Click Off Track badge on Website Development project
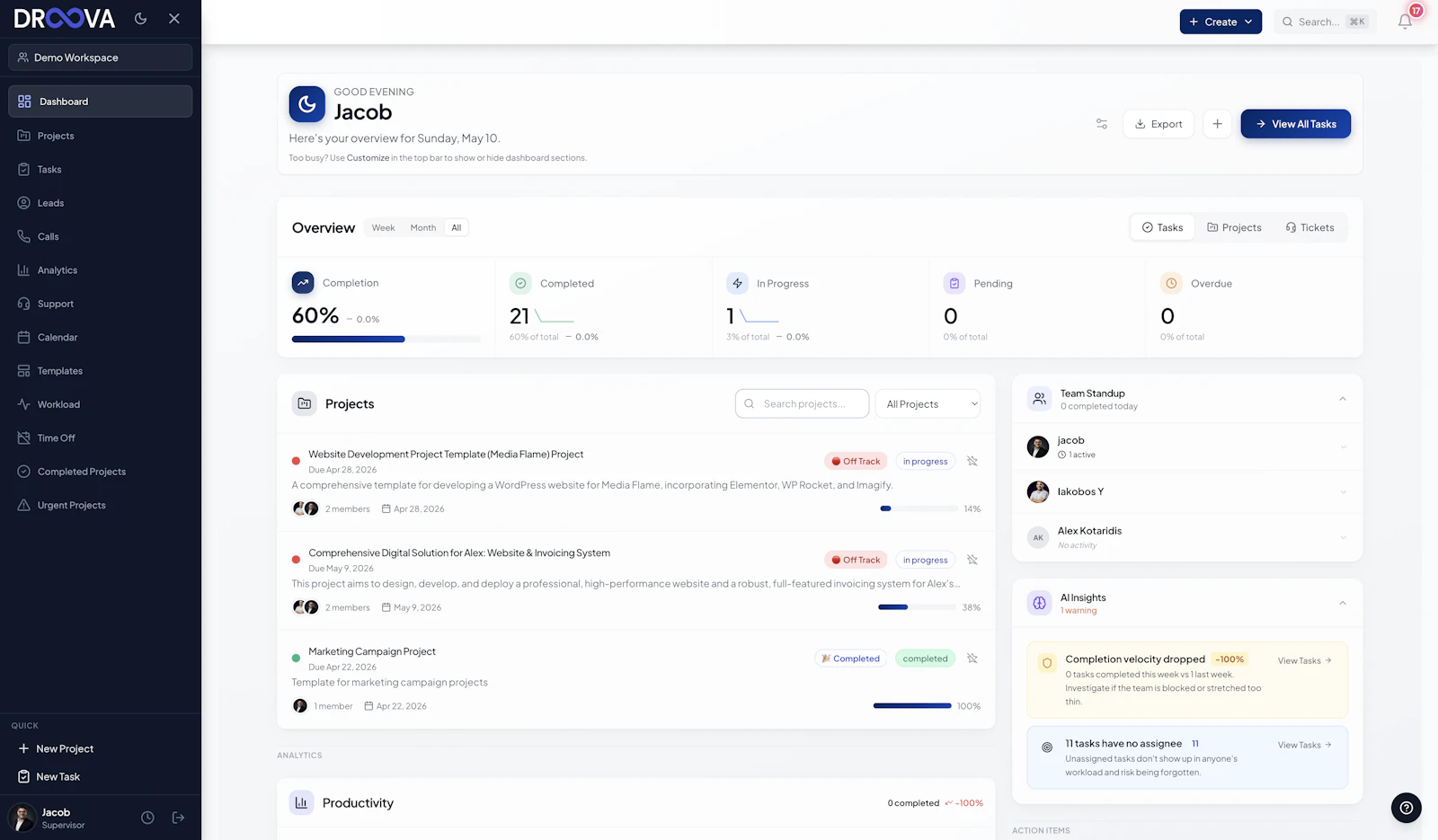Viewport: 1438px width, 840px height. [x=856, y=461]
